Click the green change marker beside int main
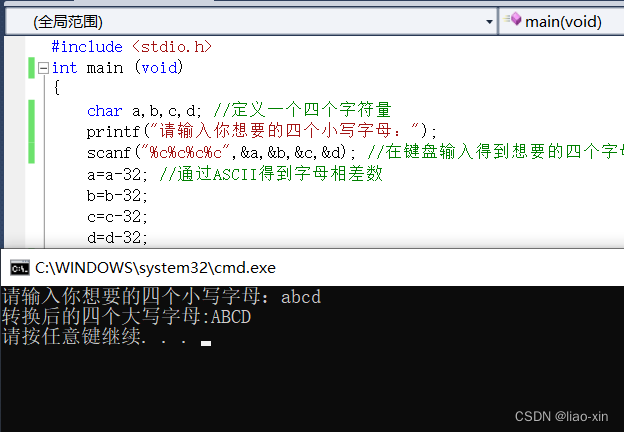The image size is (624, 432). click(x=33, y=68)
